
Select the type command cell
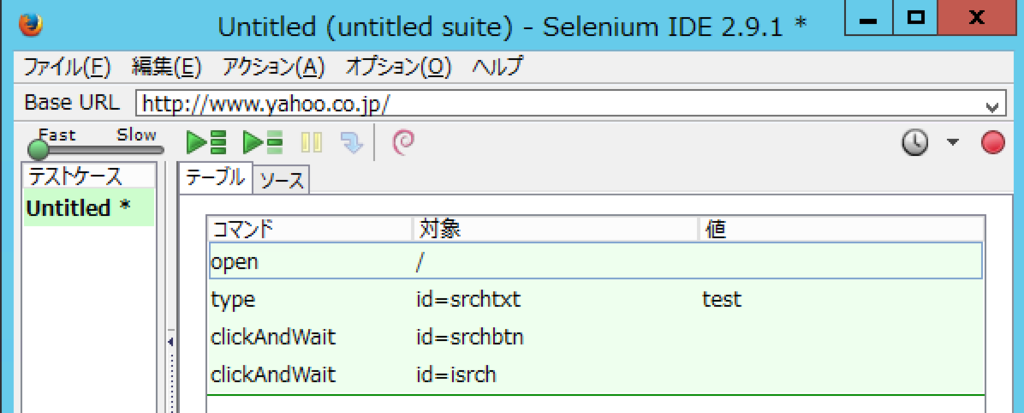232,299
